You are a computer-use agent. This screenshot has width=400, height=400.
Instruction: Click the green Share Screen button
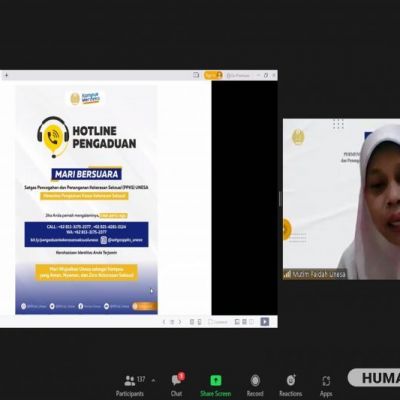pos(216,386)
